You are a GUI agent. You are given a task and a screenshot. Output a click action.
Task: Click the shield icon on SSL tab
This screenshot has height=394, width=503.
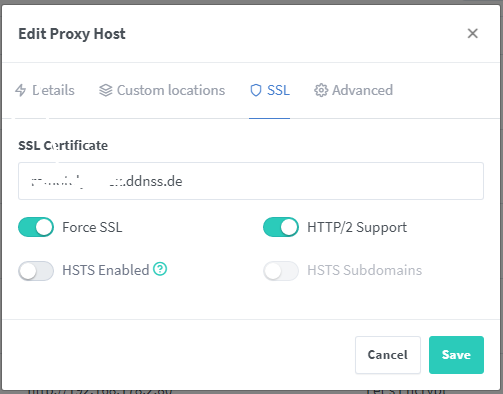pyautogui.click(x=256, y=90)
